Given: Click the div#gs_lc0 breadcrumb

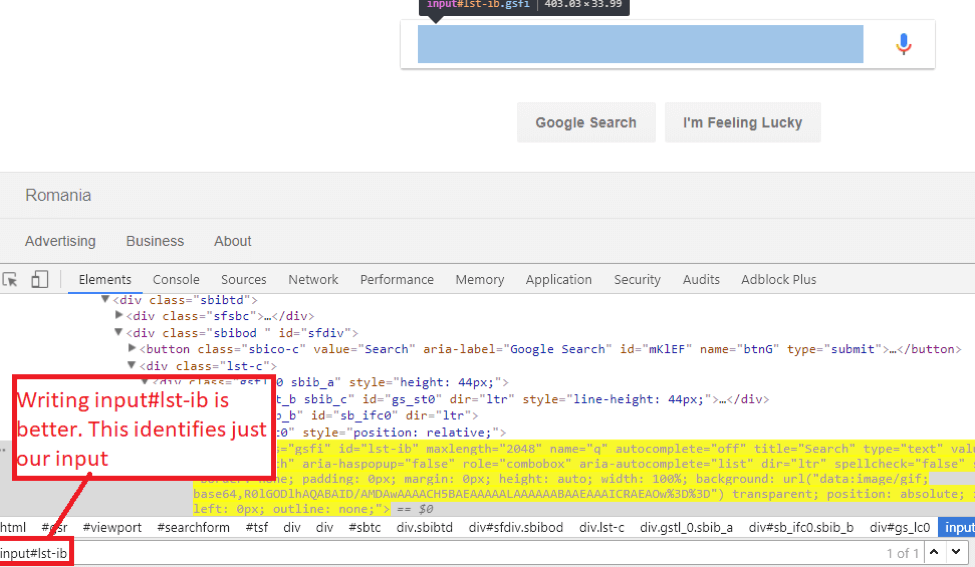Looking at the screenshot, I should [x=900, y=528].
